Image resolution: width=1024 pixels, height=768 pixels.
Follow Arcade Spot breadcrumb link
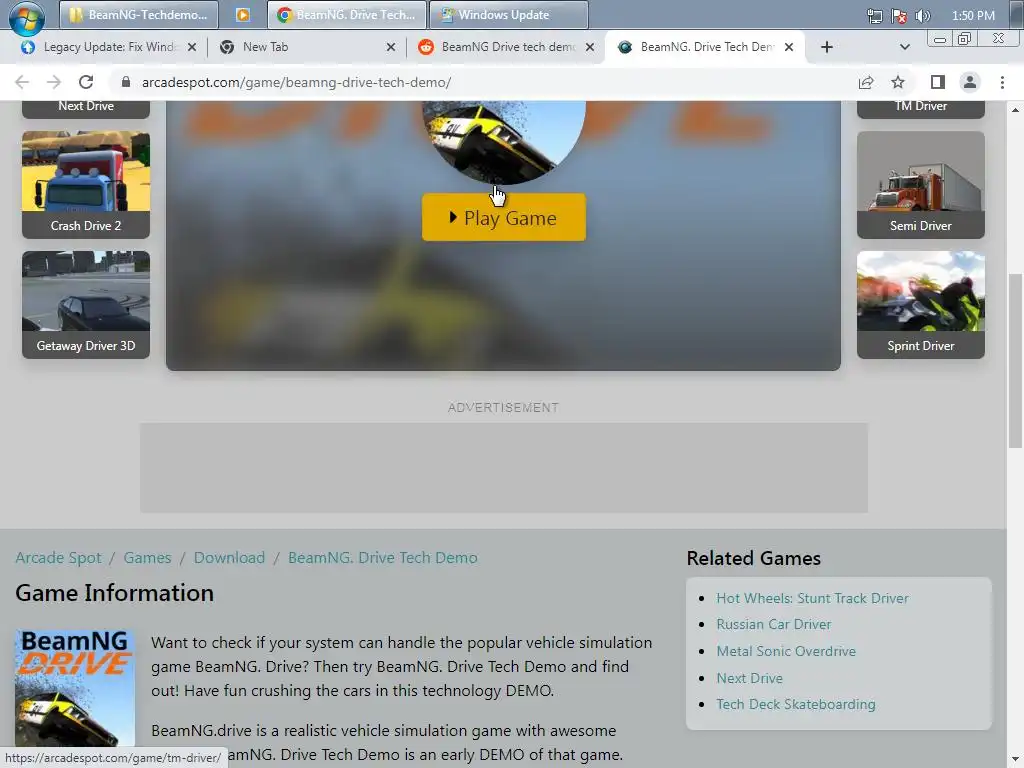point(58,557)
